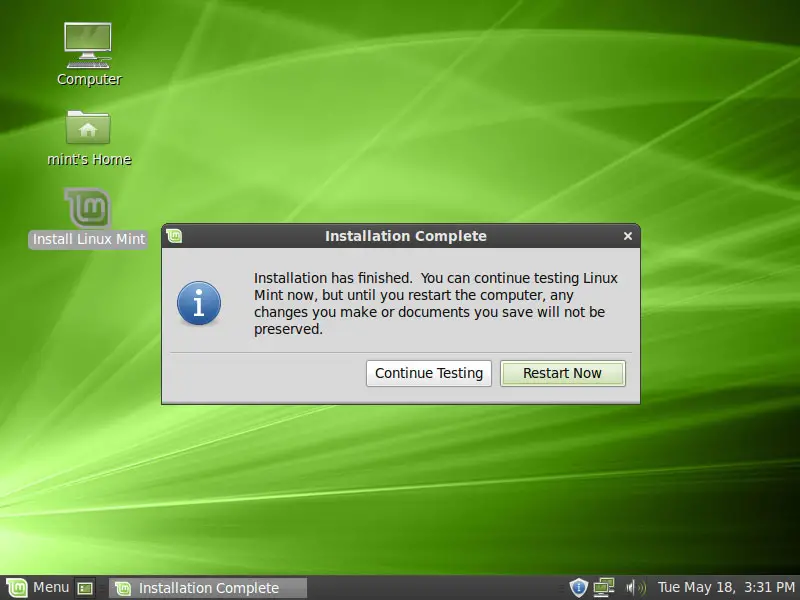Screen dimensions: 800x600
Task: Click the blue information icon in the dialog
Action: [199, 304]
